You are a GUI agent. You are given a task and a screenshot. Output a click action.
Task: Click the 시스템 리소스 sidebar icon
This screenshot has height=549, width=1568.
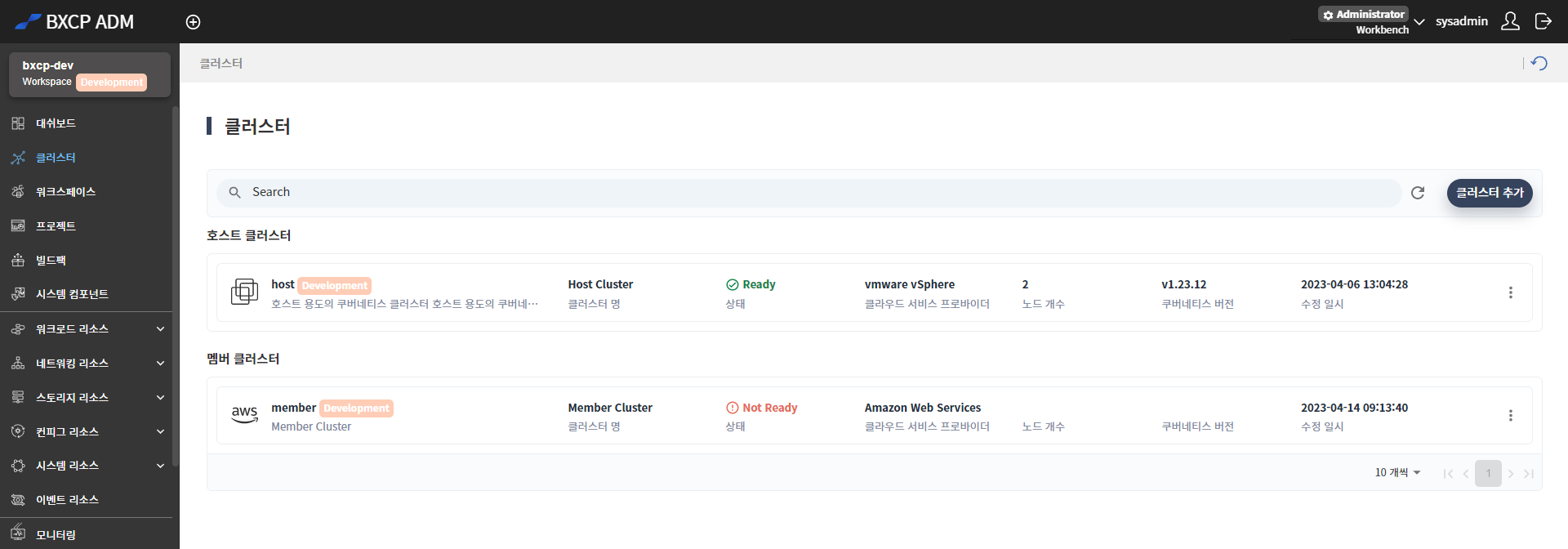[18, 466]
